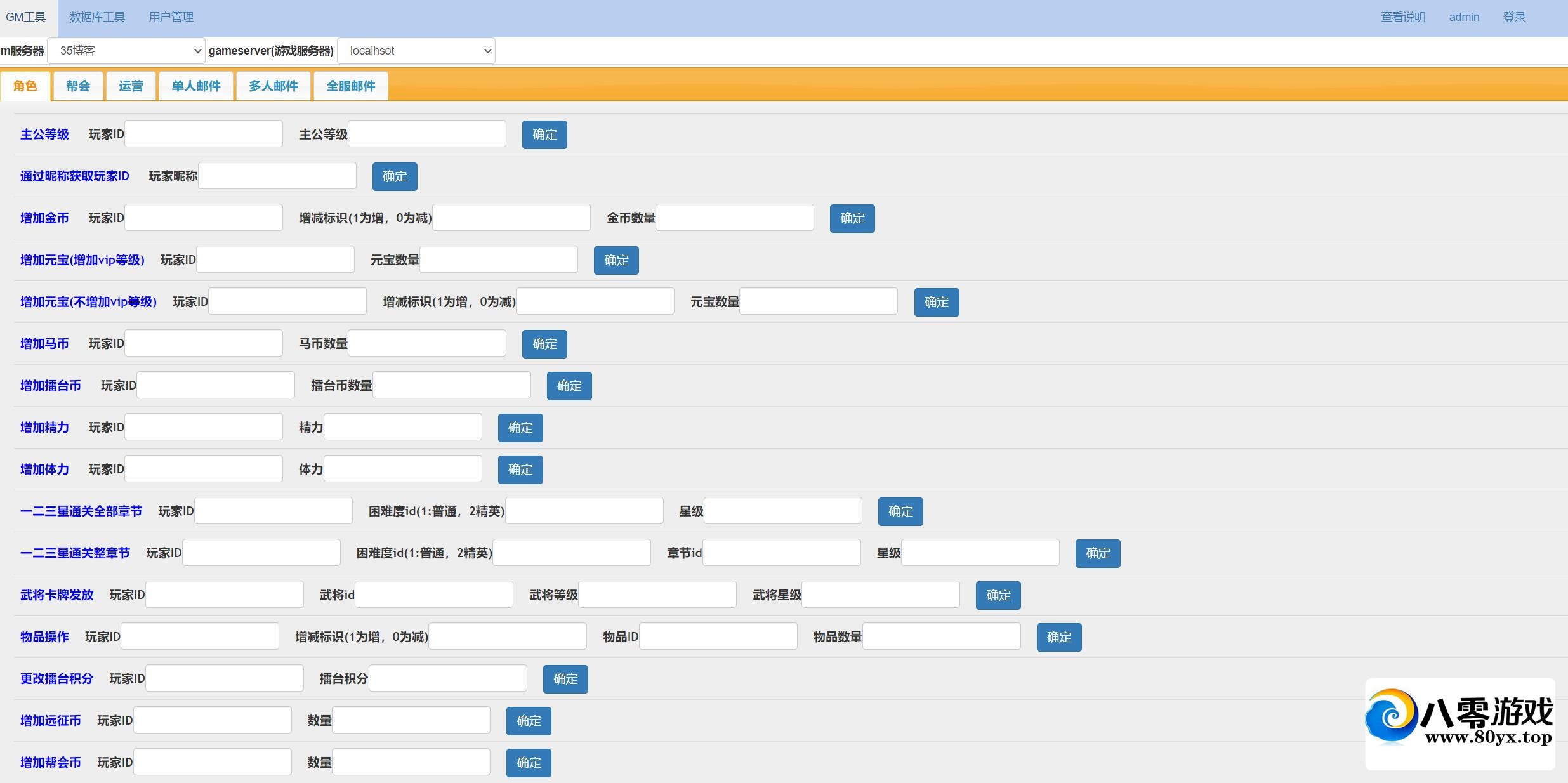Viewport: 1568px width, 783px height.
Task: Confirm the 增加金币 row with 确定
Action: tap(852, 218)
